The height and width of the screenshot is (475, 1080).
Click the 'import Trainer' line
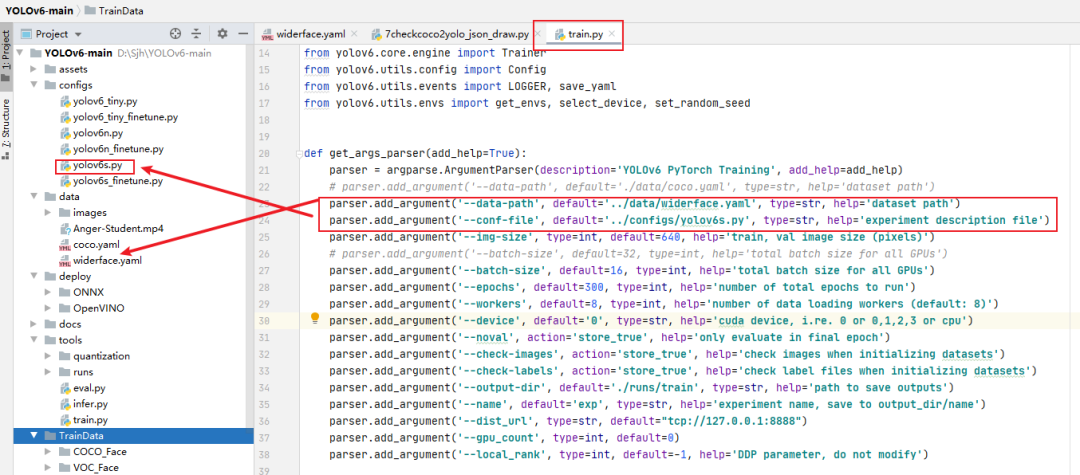[425, 52]
